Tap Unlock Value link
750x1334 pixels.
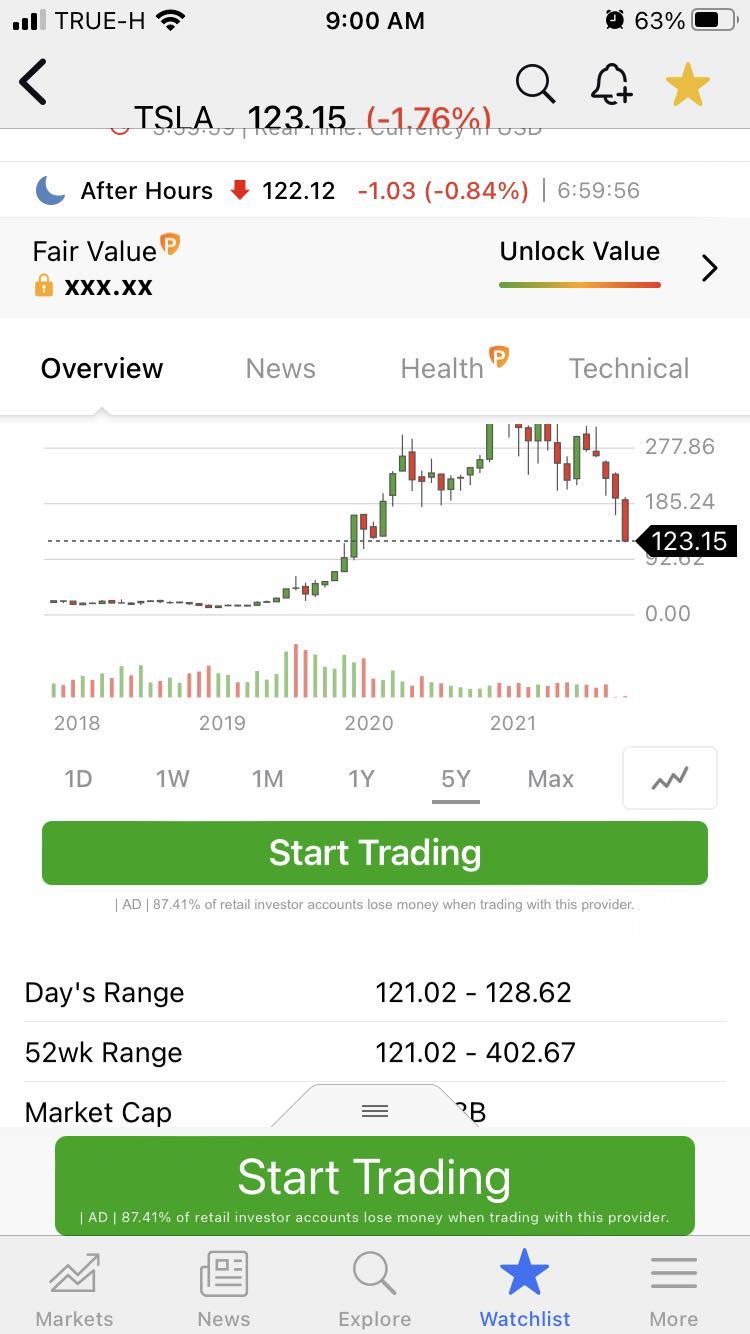click(x=580, y=251)
